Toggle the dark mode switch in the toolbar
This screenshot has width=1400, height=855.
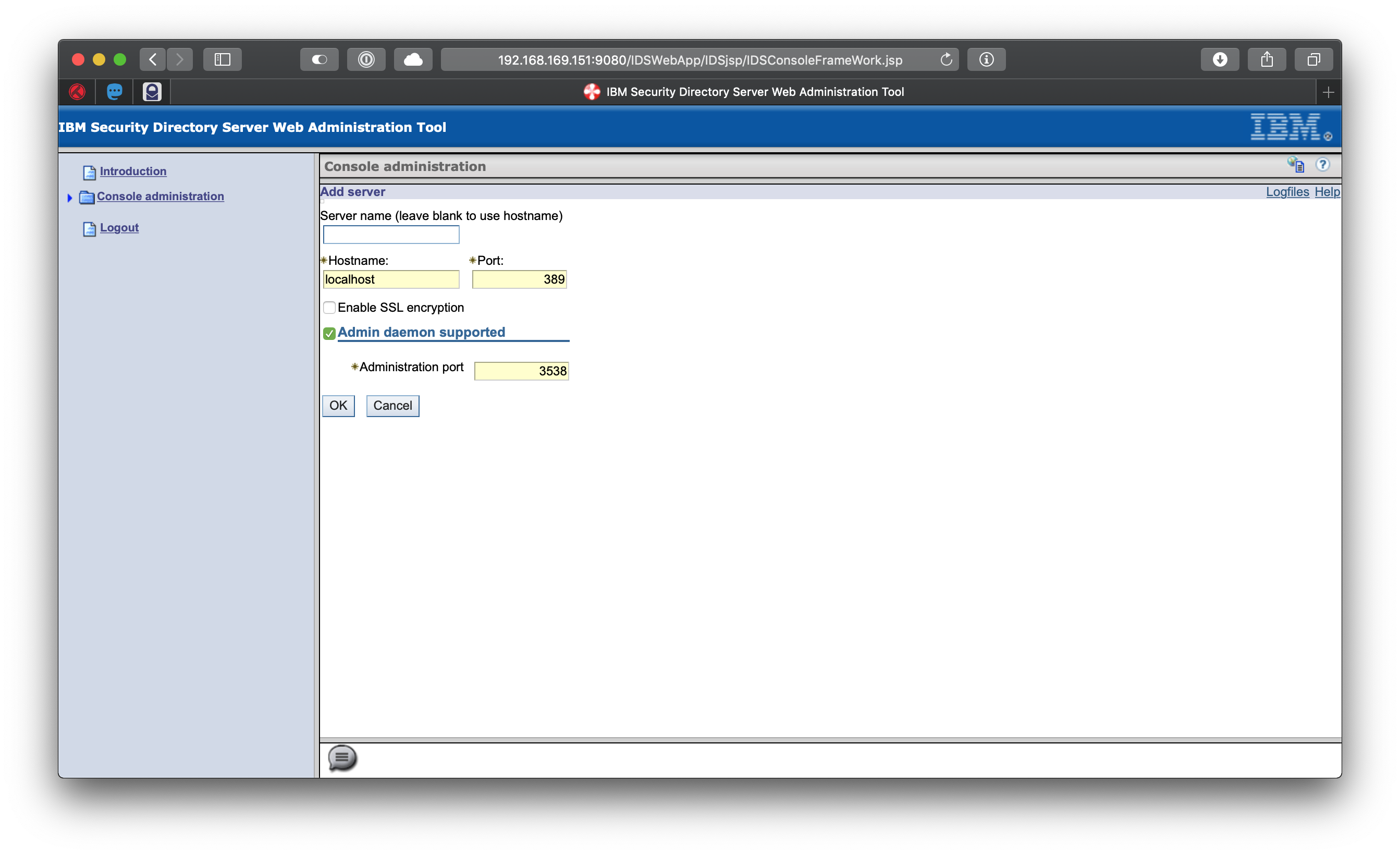[319, 59]
